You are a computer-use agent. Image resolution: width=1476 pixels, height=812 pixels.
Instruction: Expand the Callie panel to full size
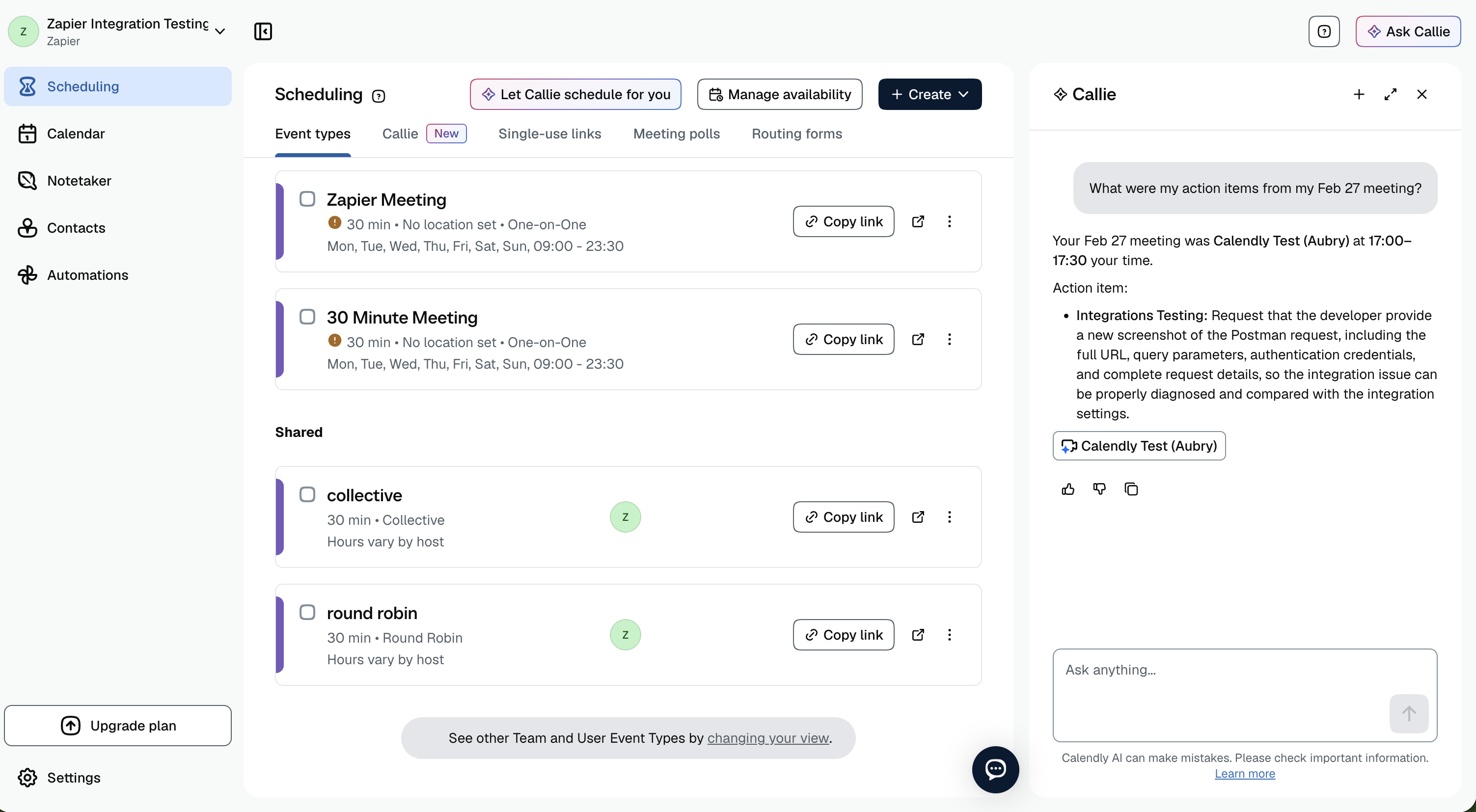pyautogui.click(x=1390, y=94)
